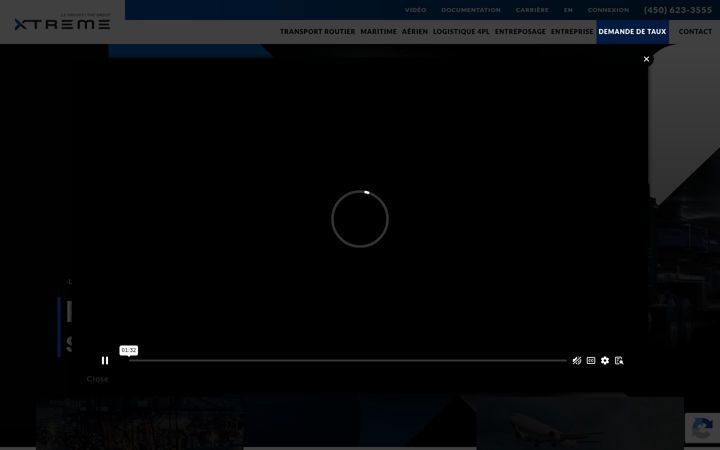The image size is (720, 450).
Task: Click the Close text link
Action: pyautogui.click(x=97, y=379)
